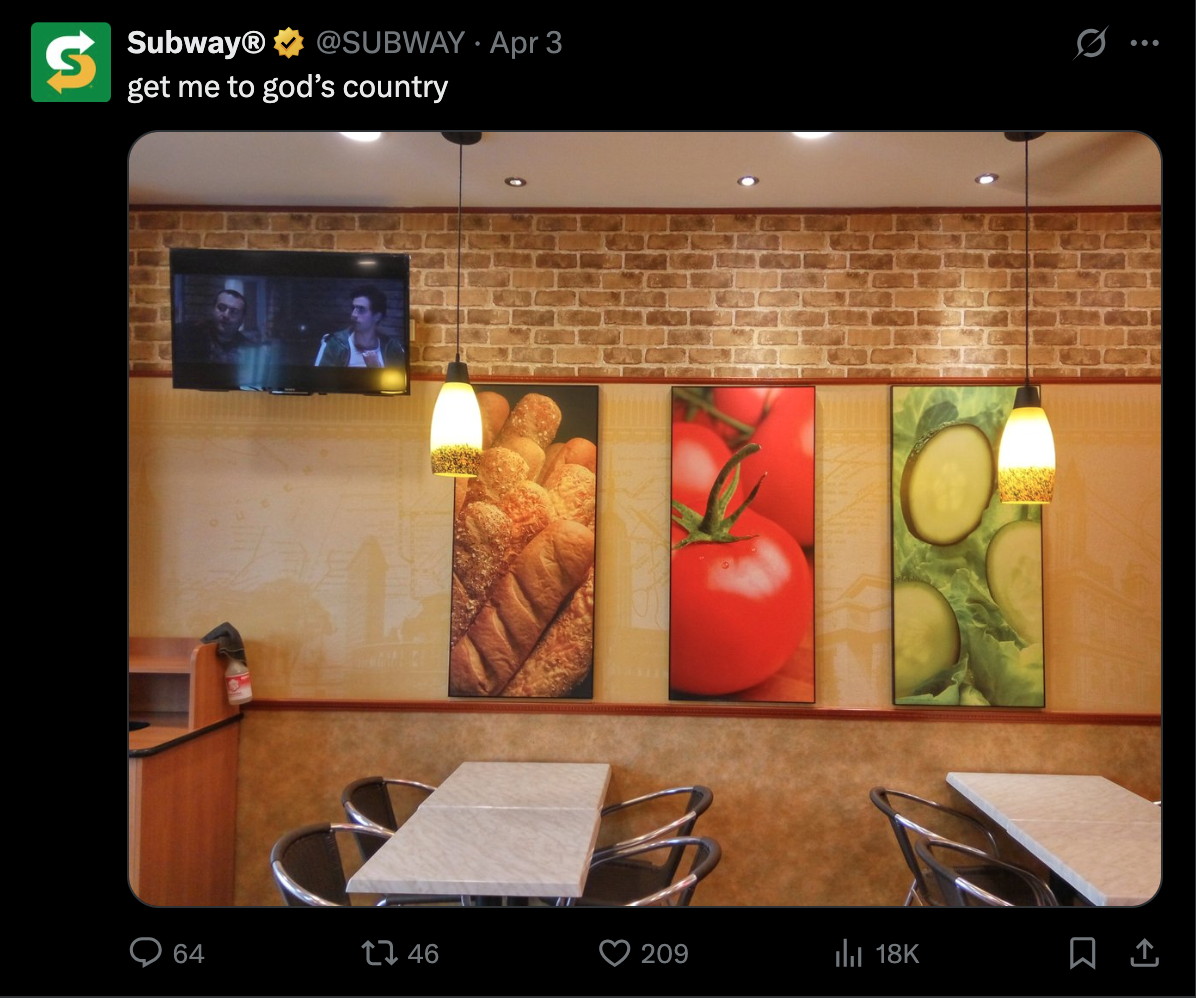Click the reply count 64
1196x998 pixels.
(188, 954)
